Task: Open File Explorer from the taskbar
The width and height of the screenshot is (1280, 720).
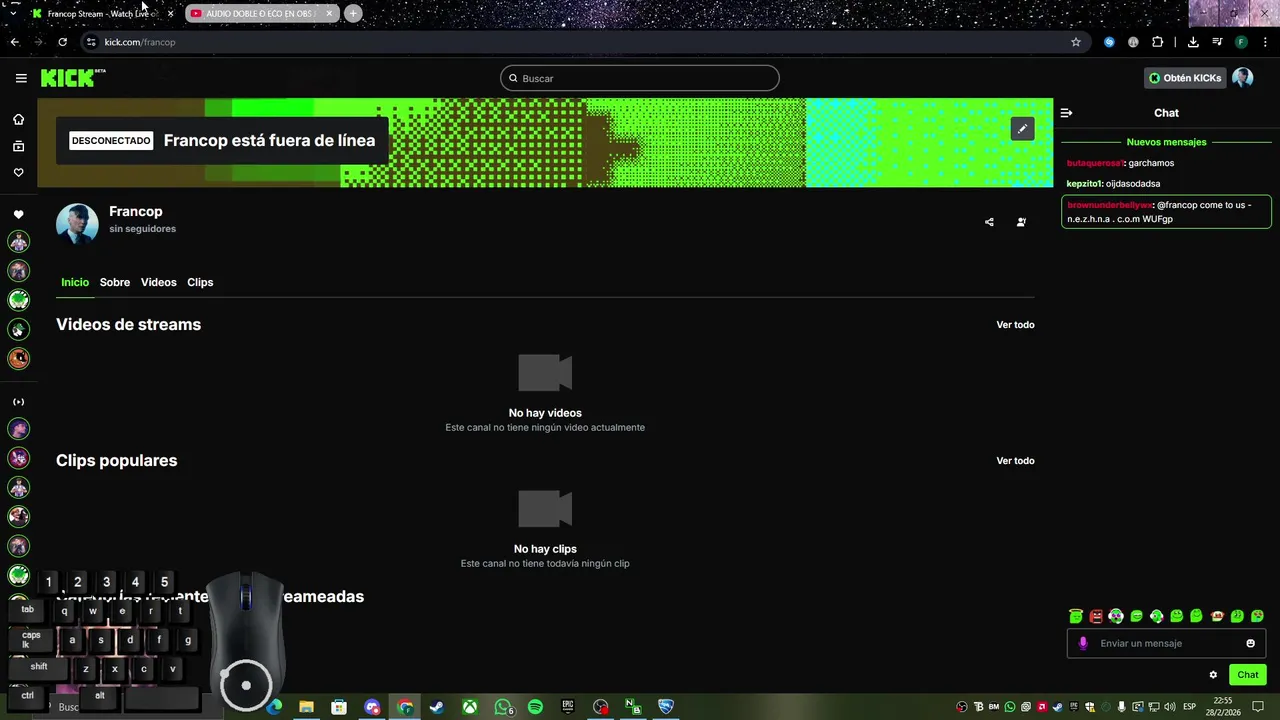Action: point(306,707)
